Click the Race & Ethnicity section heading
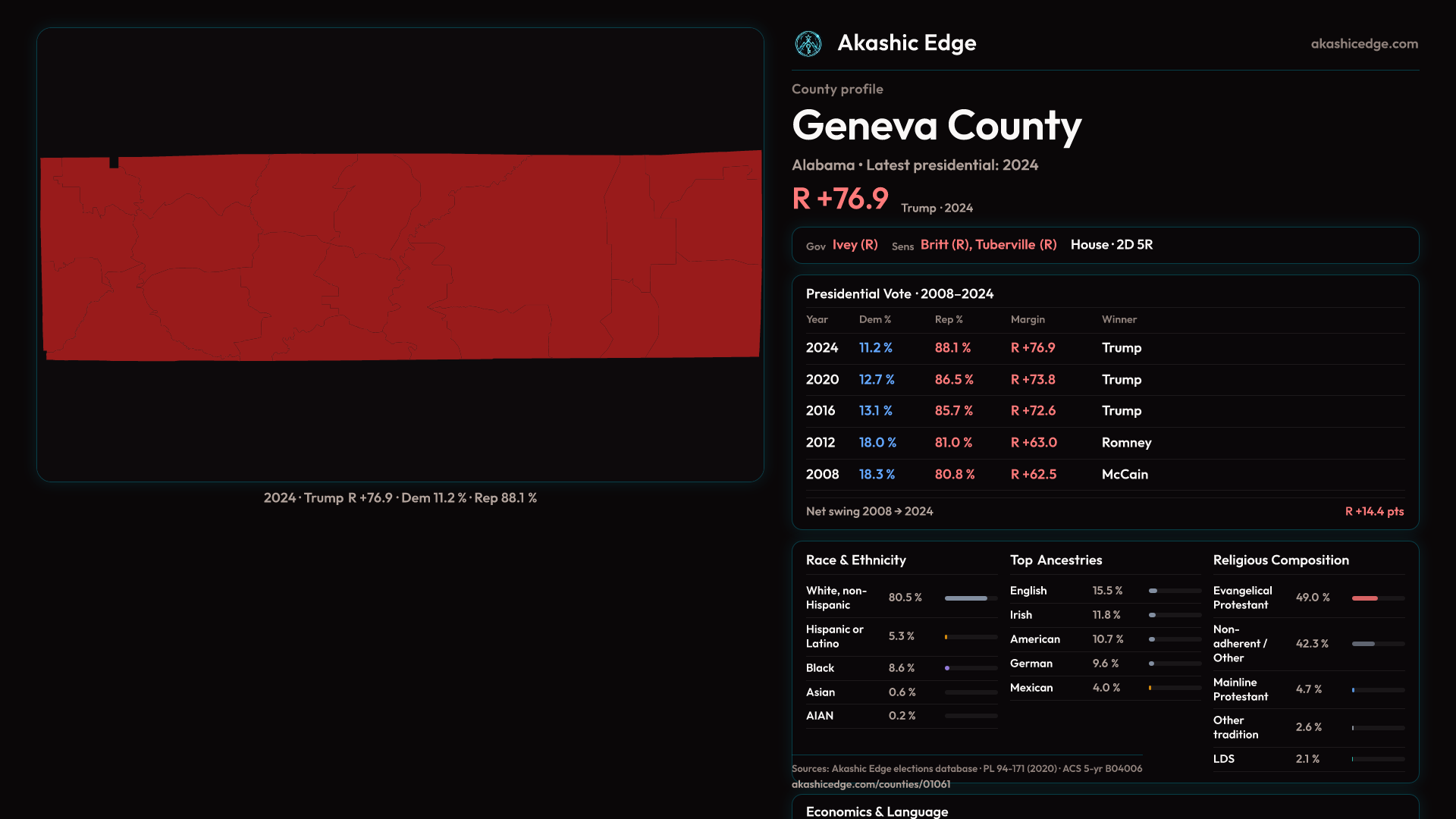The width and height of the screenshot is (1456, 819). [x=855, y=560]
